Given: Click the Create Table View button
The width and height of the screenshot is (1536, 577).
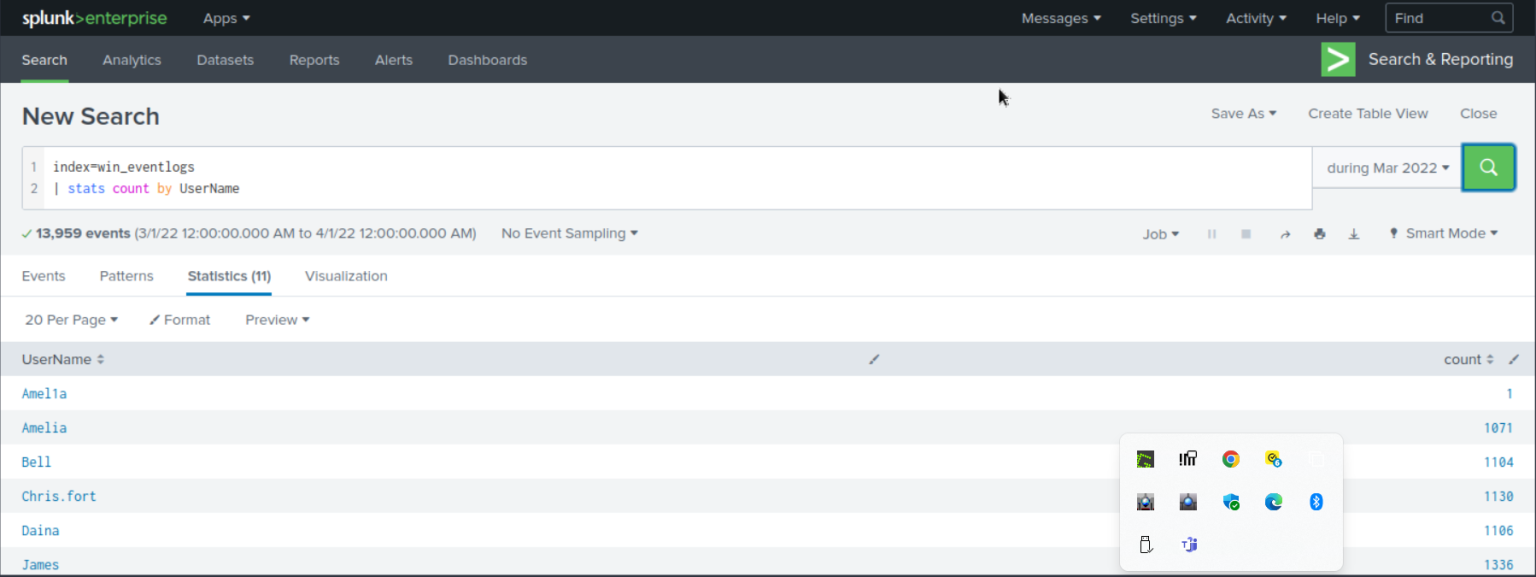Looking at the screenshot, I should coord(1368,113).
